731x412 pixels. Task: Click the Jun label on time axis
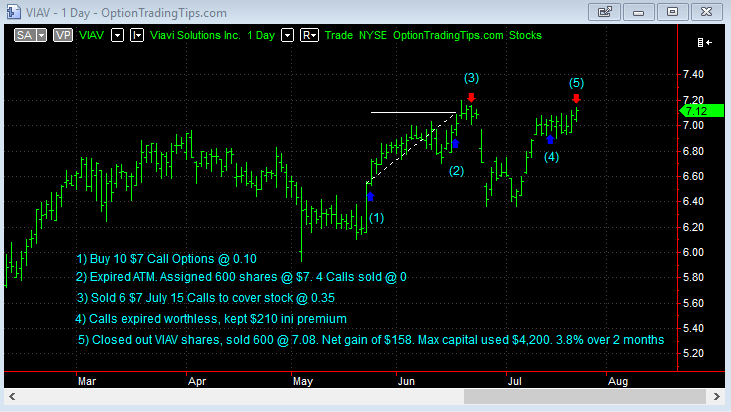pyautogui.click(x=406, y=381)
